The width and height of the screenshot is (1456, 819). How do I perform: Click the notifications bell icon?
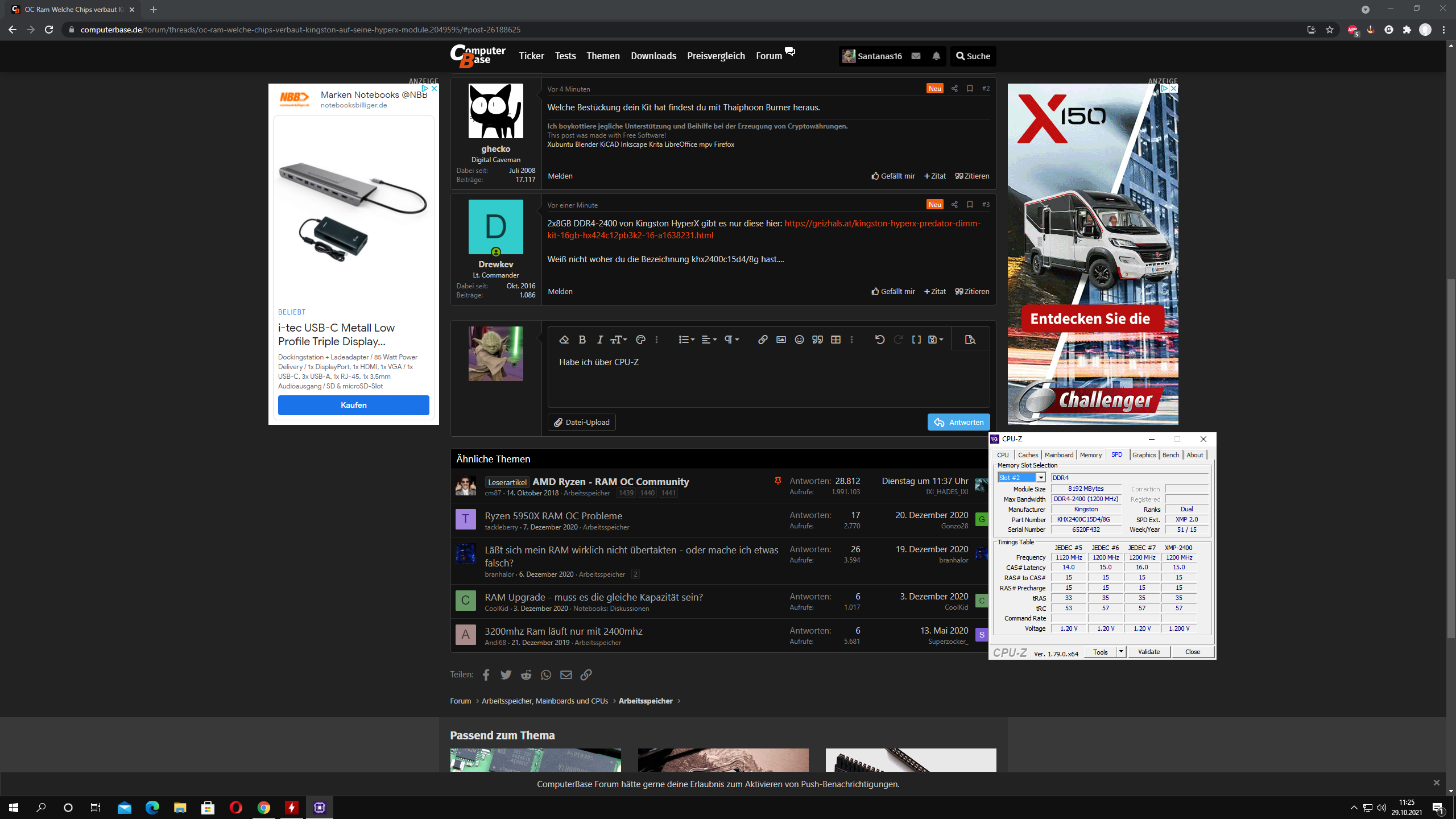coord(936,56)
